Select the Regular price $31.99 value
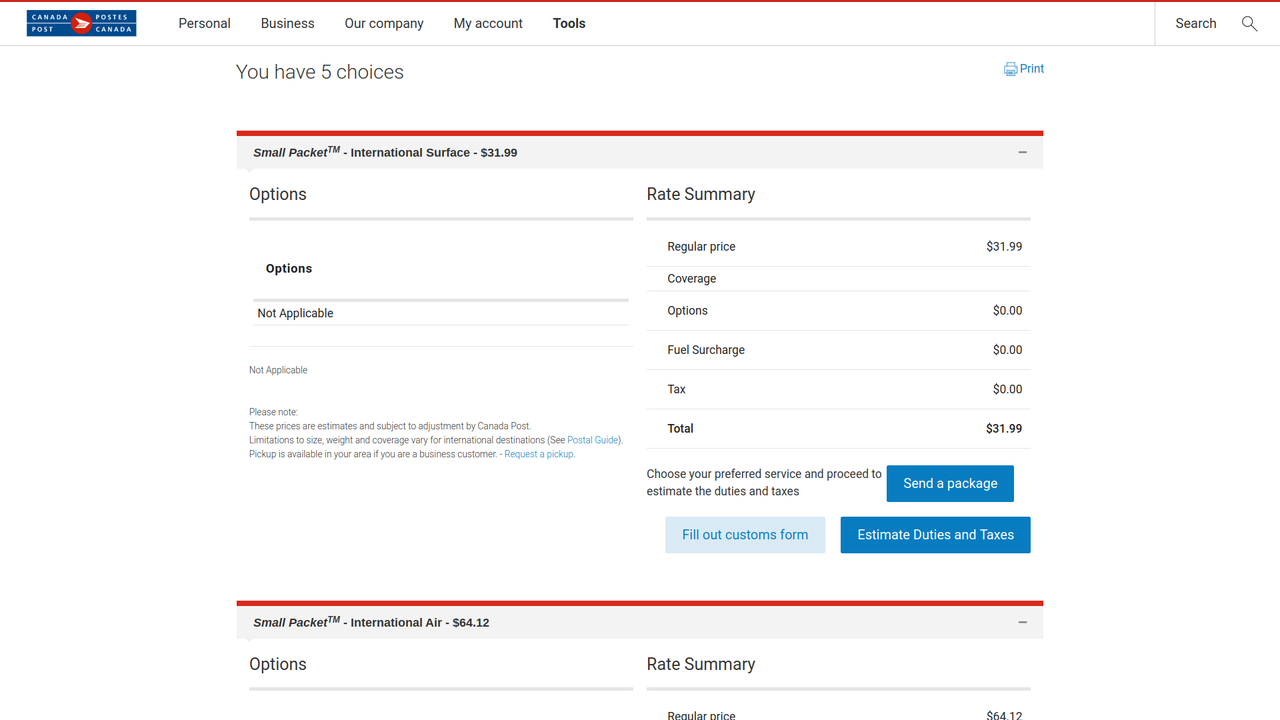Image resolution: width=1280 pixels, height=720 pixels. pyautogui.click(x=1004, y=247)
